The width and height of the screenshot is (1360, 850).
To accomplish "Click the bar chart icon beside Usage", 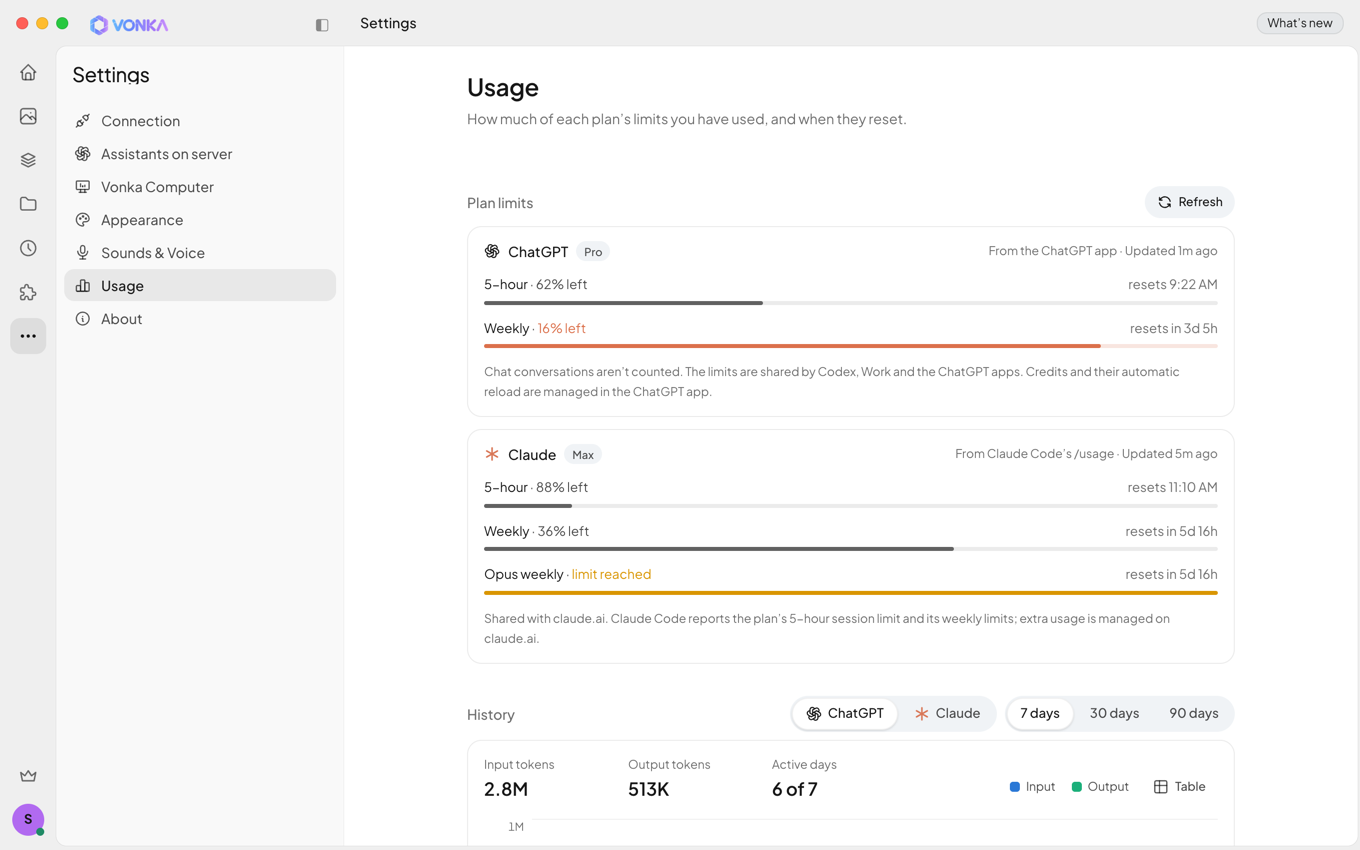I will click(83, 286).
